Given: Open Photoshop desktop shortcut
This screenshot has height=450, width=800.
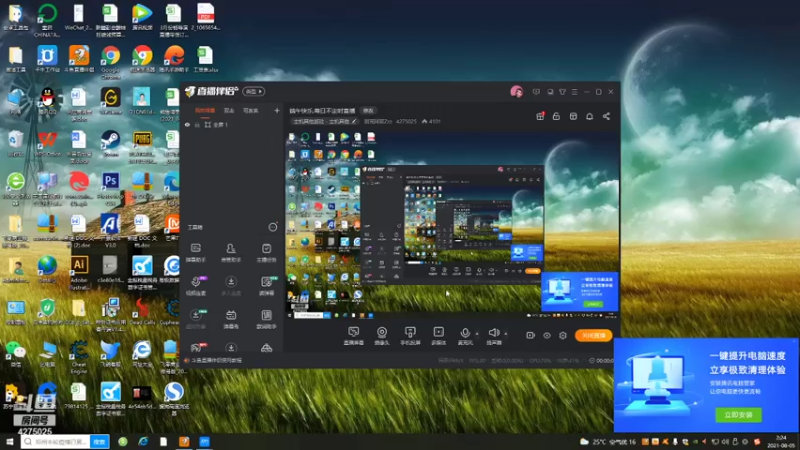Looking at the screenshot, I should [x=110, y=188].
